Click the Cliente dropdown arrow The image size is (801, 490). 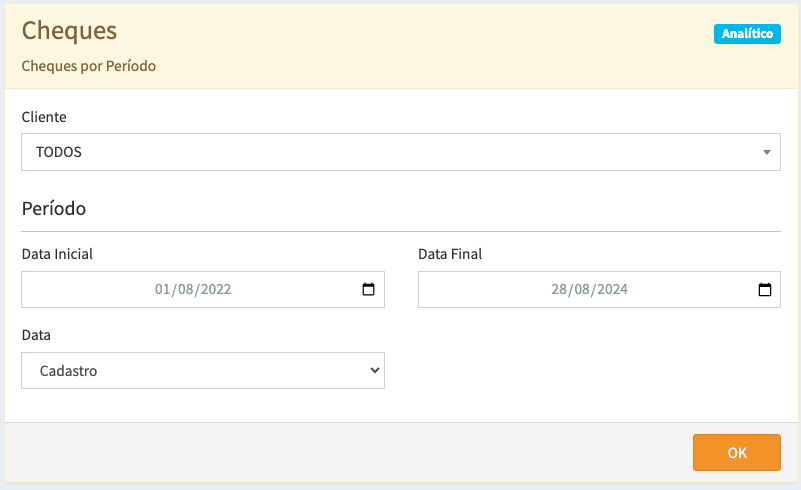pyautogui.click(x=766, y=152)
